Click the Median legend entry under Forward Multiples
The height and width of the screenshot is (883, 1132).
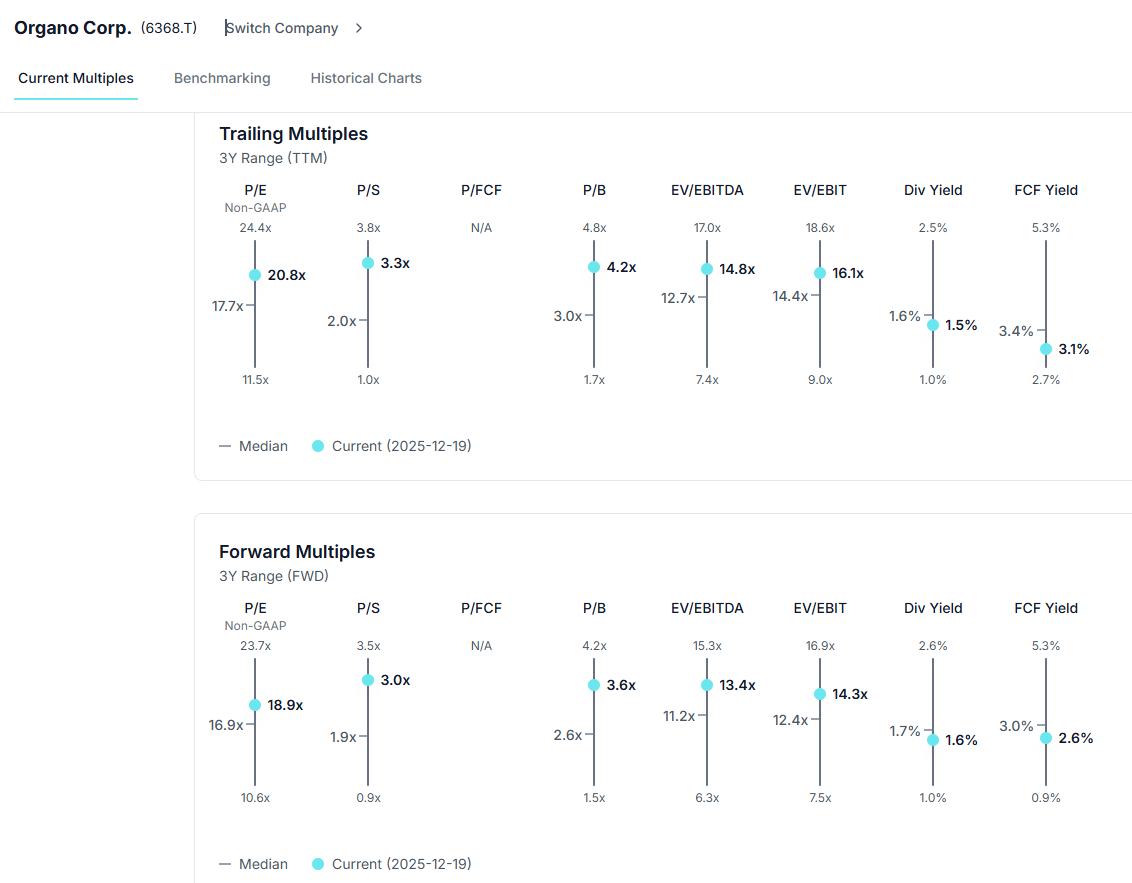[x=253, y=864]
